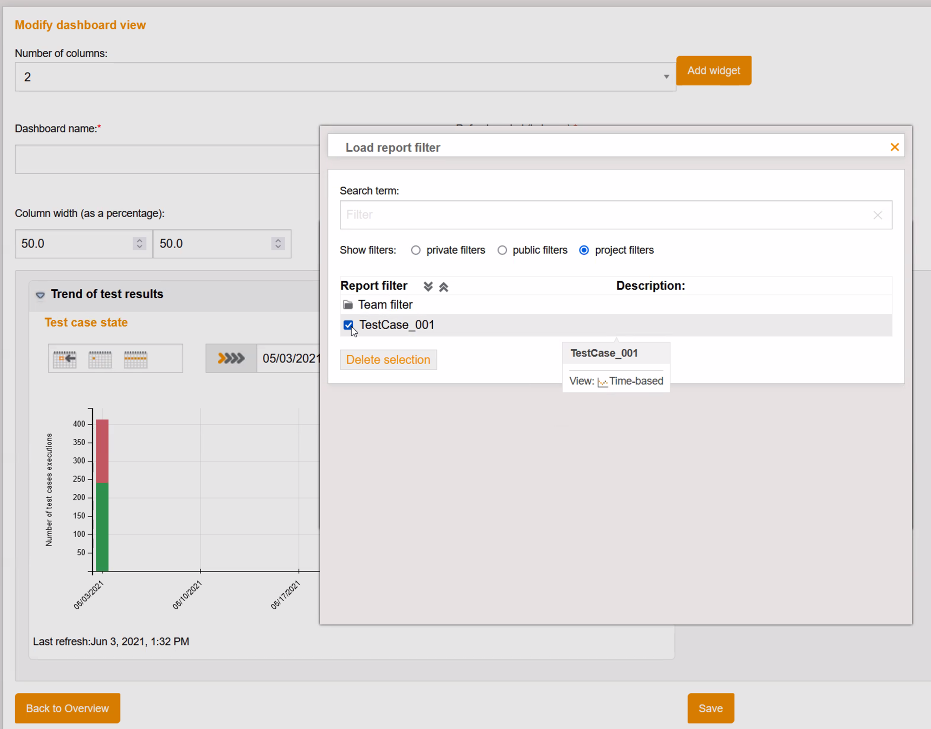Click the Back to Overview button
Image resolution: width=931 pixels, height=729 pixels.
[x=67, y=708]
